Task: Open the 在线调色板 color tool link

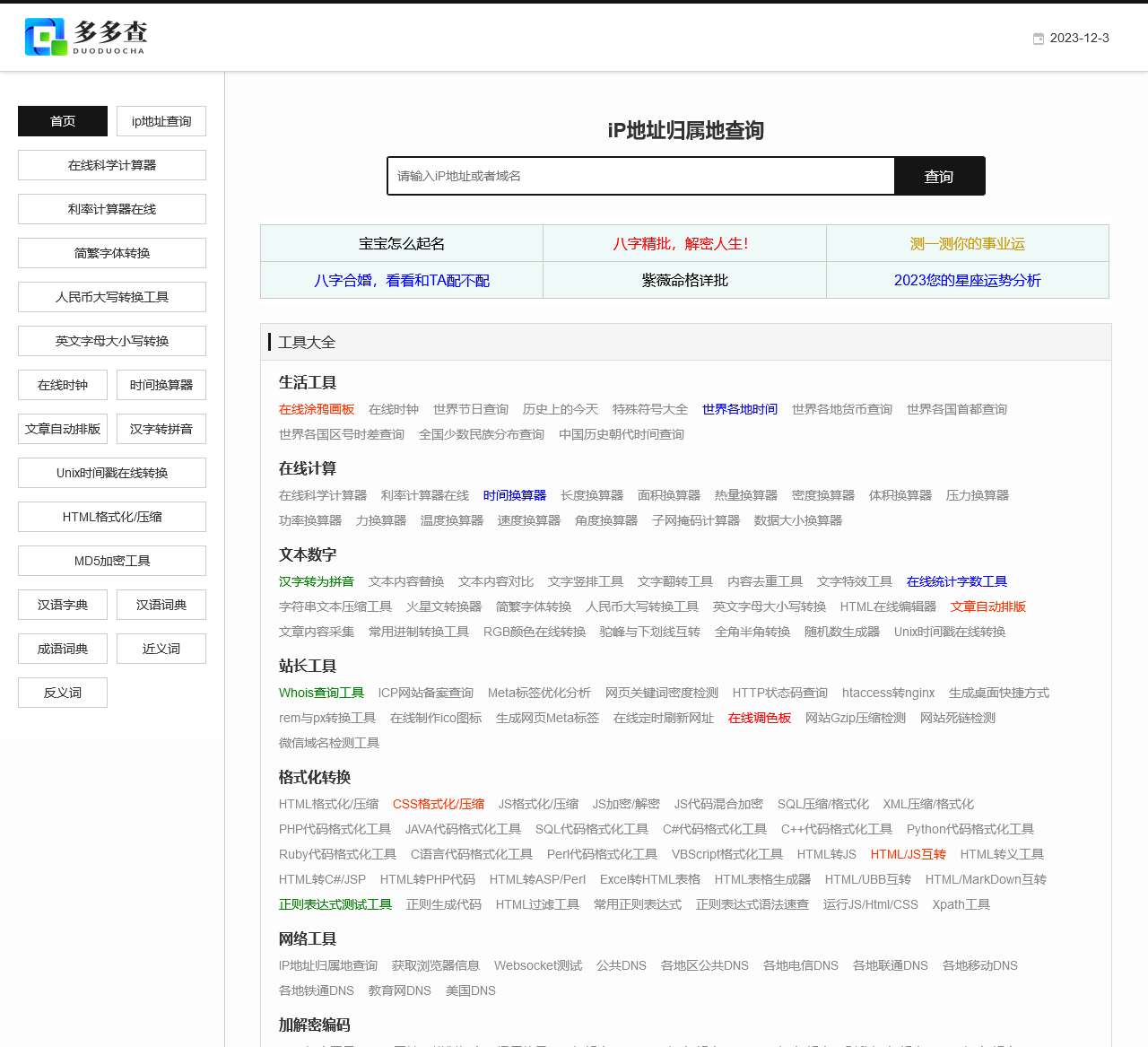Action: pos(760,718)
